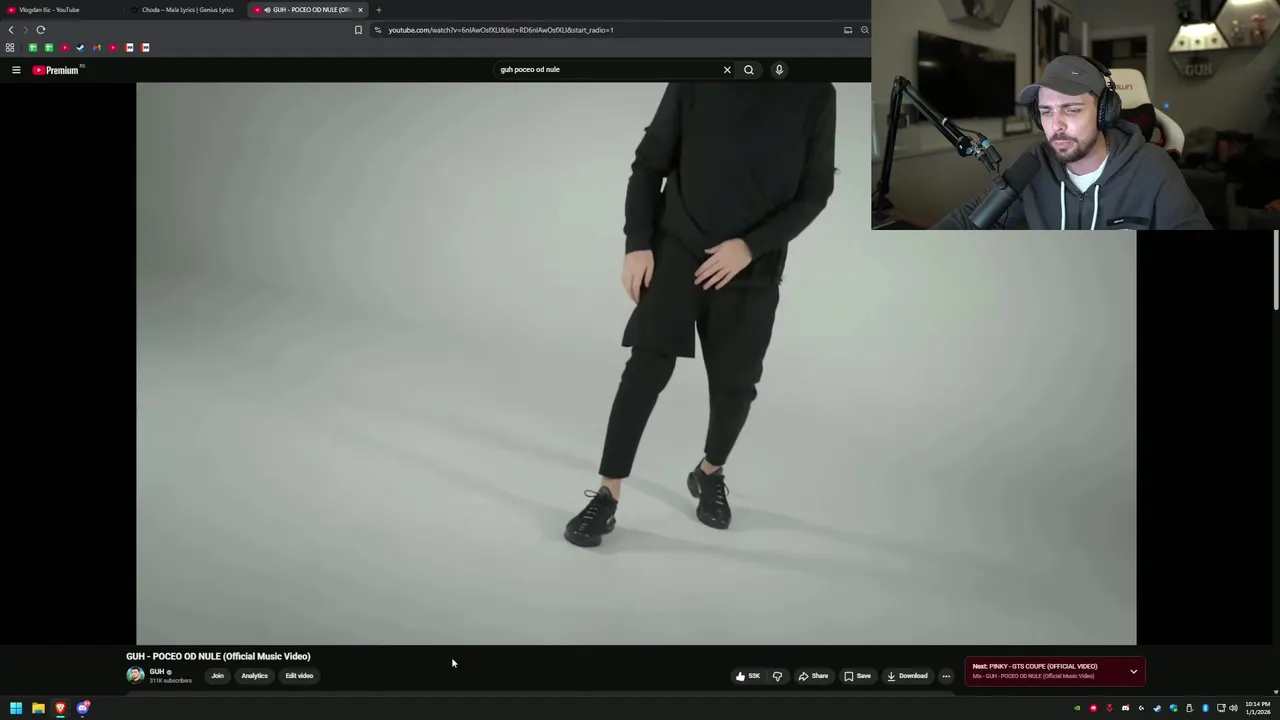This screenshot has width=1280, height=720.
Task: Share the video
Action: point(813,676)
